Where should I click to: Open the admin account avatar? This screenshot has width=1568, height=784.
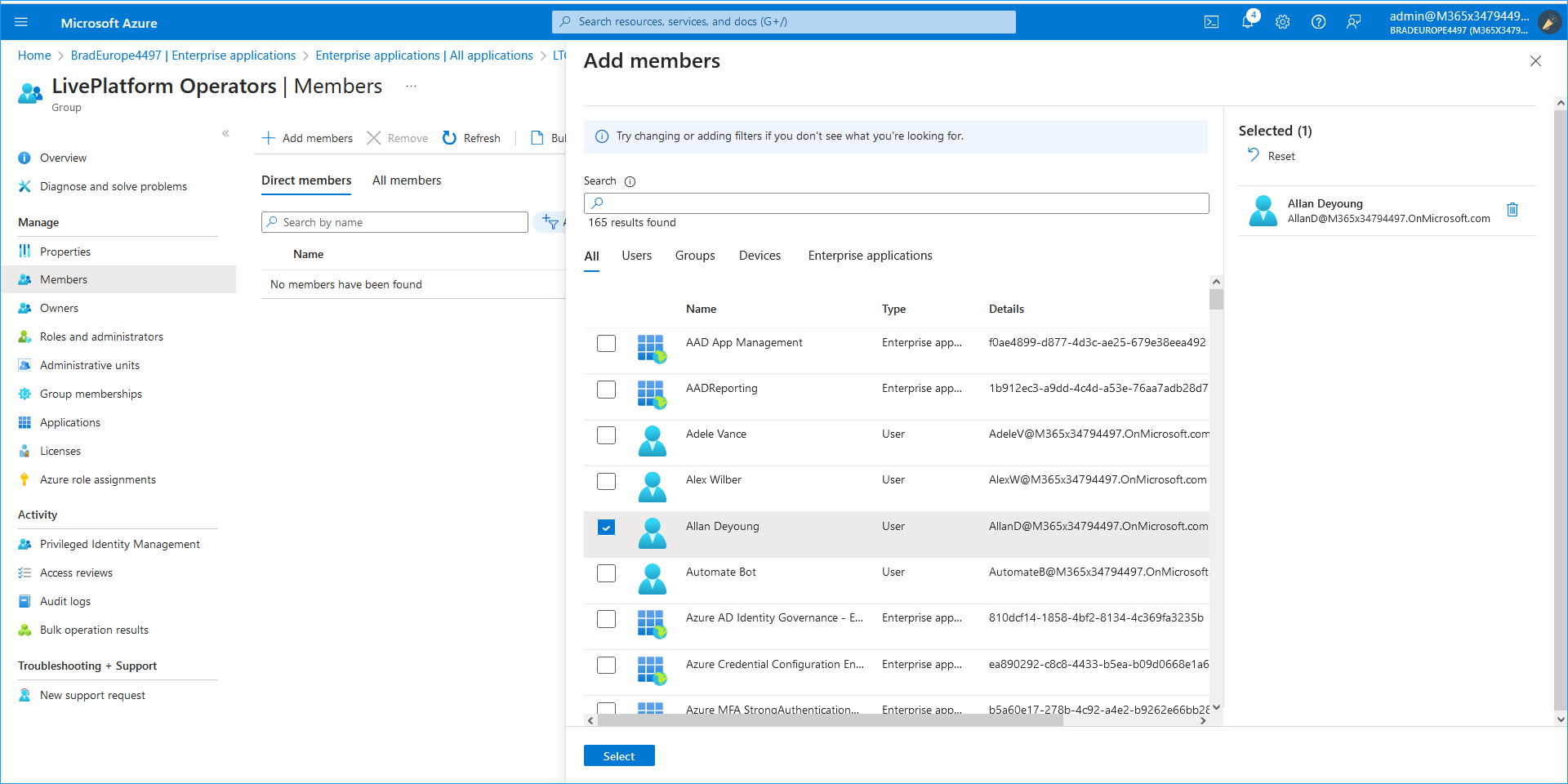(1549, 22)
